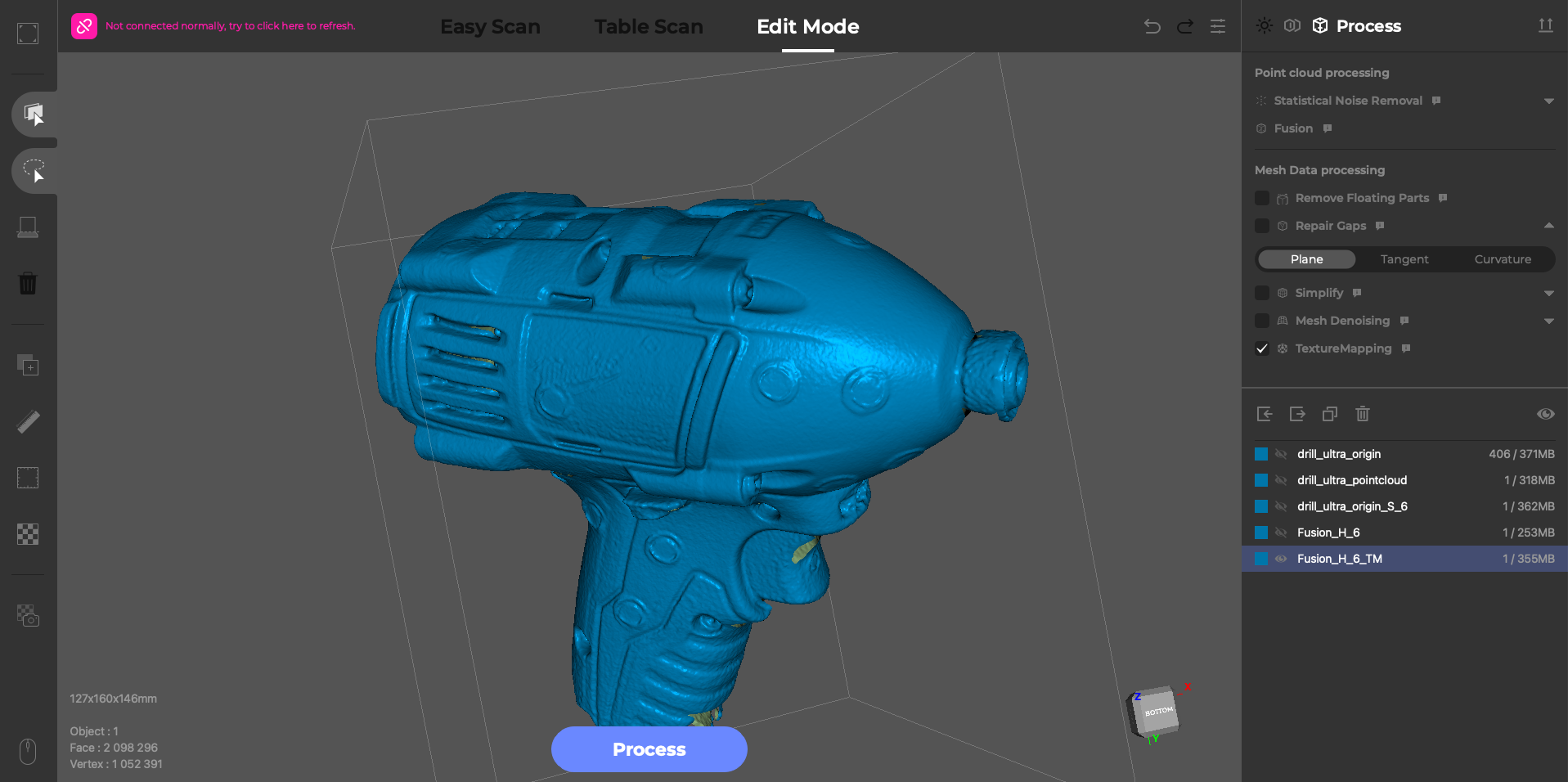Show Fusion_H_6 using its eye icon
Screen dimensions: 1568x782
pyautogui.click(x=1282, y=533)
